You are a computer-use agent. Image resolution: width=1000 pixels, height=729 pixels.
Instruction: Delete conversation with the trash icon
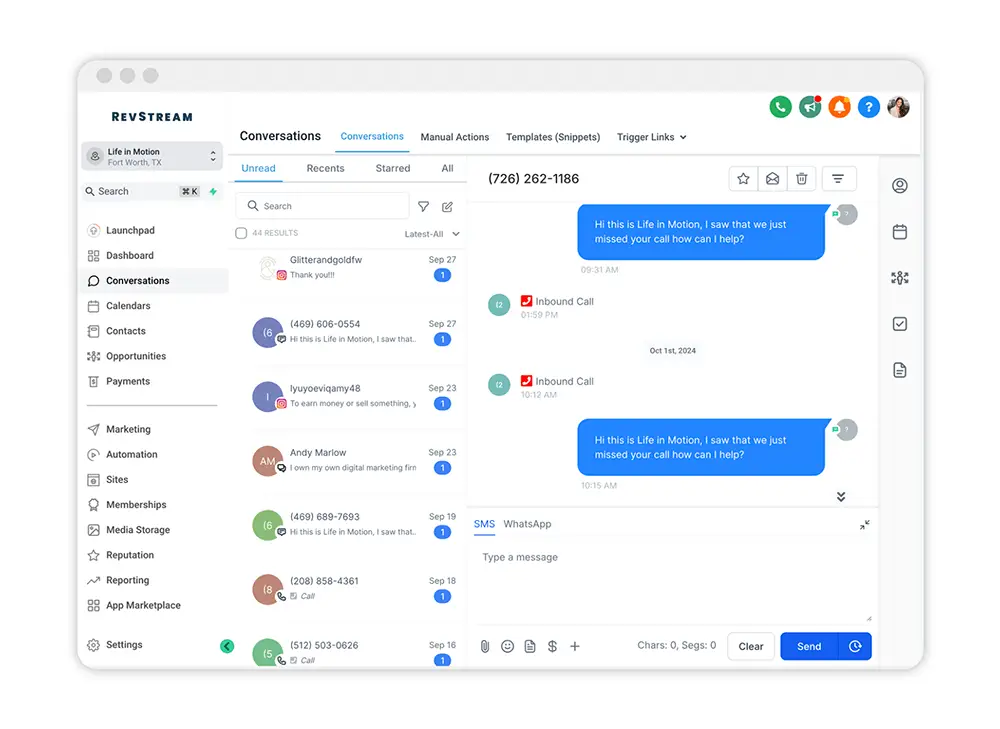(802, 179)
